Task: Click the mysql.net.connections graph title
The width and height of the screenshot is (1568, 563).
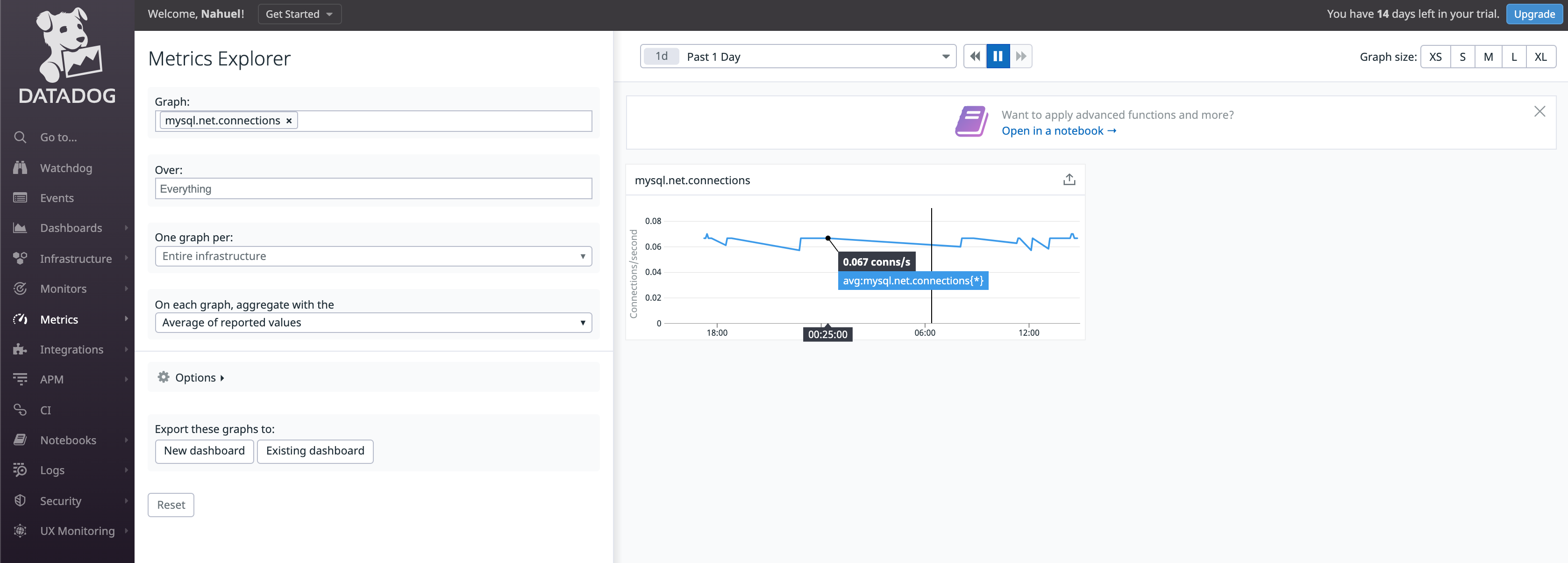Action: (692, 180)
